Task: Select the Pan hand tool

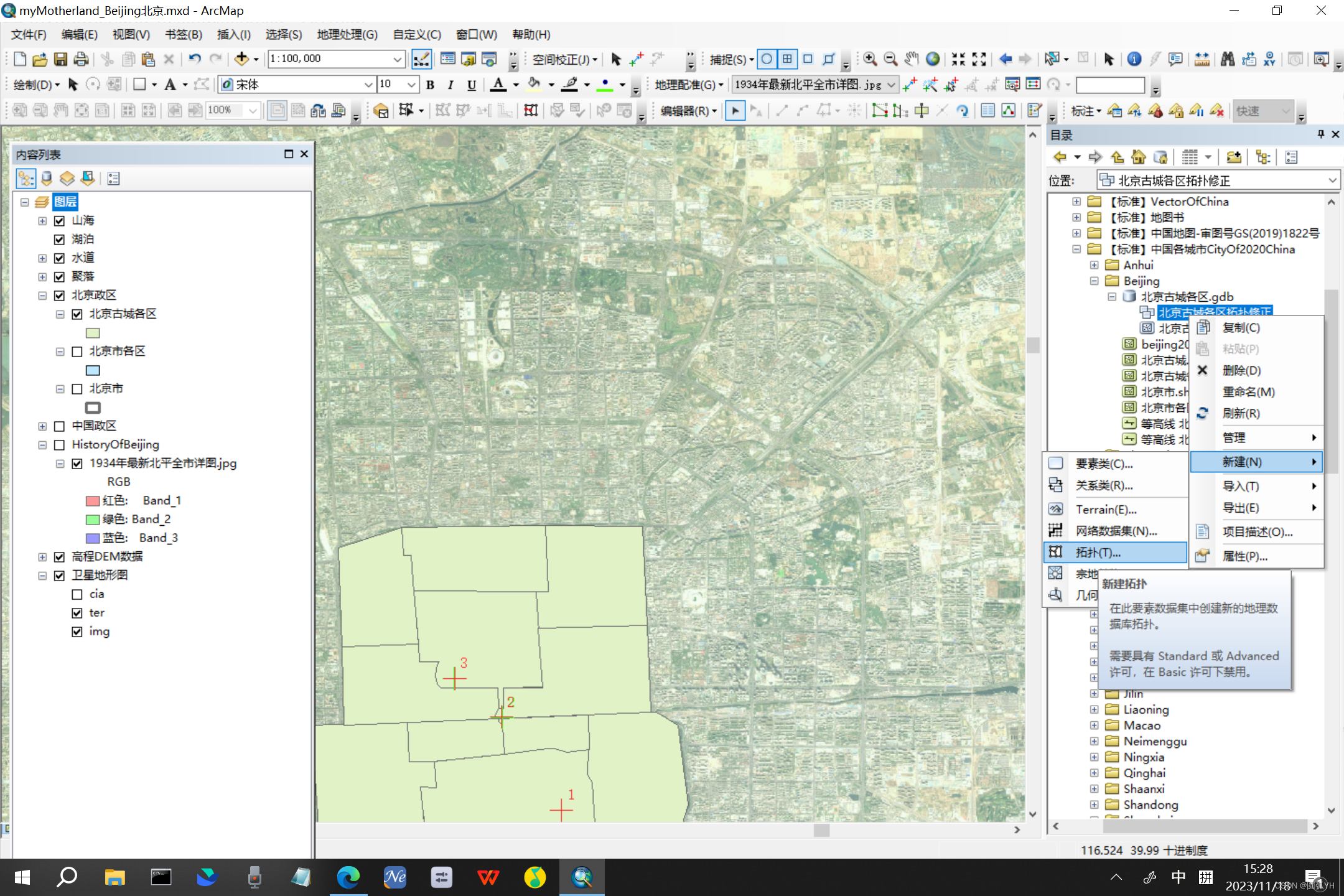Action: point(912,59)
